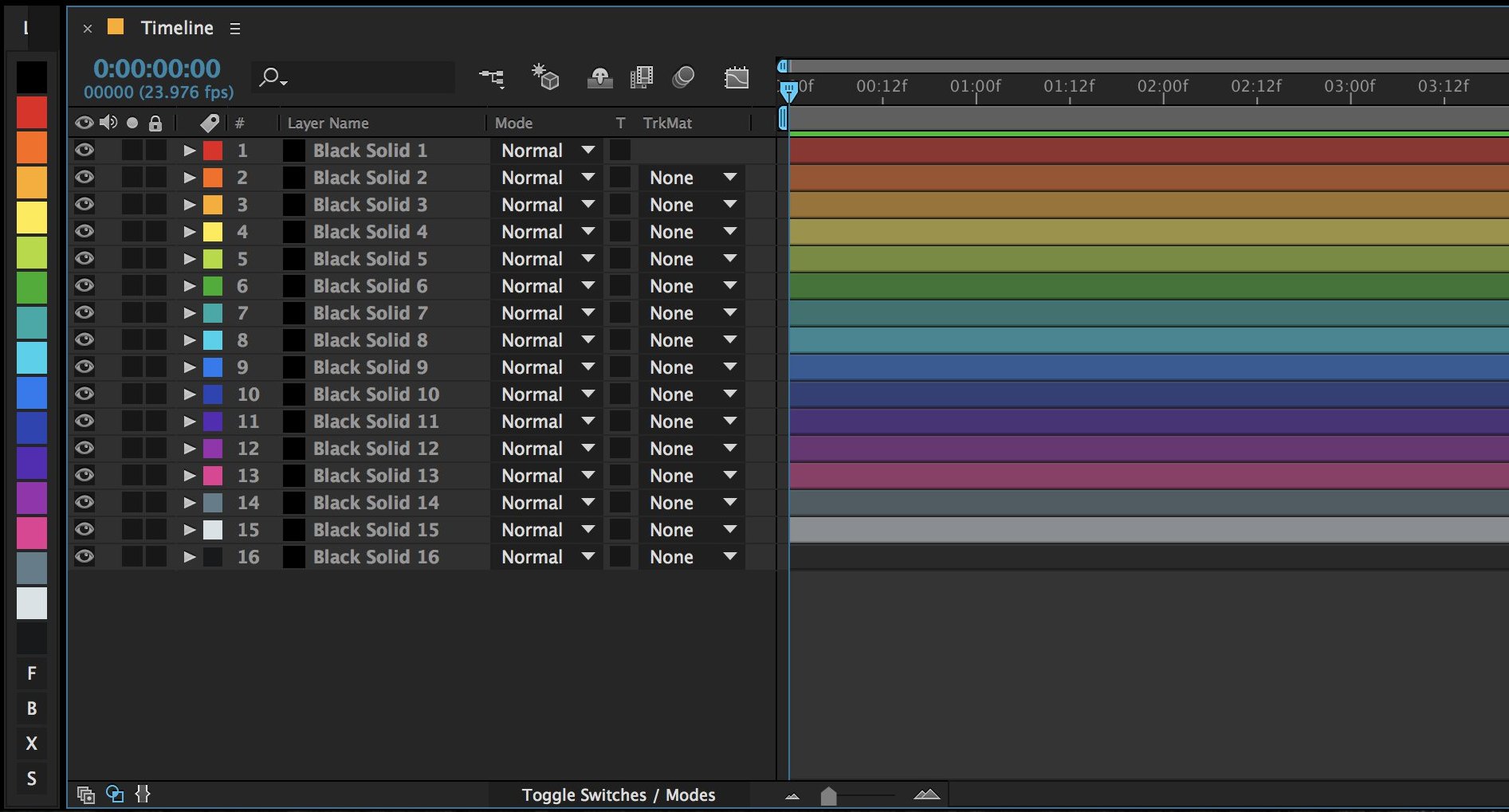Viewport: 1509px width, 812px height.
Task: Open the TrkMat dropdown for Black Solid 12
Action: point(690,448)
